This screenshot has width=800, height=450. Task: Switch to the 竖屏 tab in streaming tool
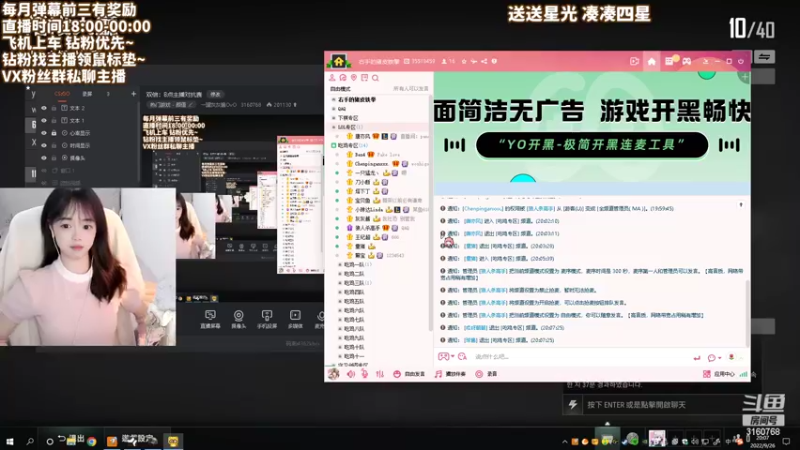[87, 94]
